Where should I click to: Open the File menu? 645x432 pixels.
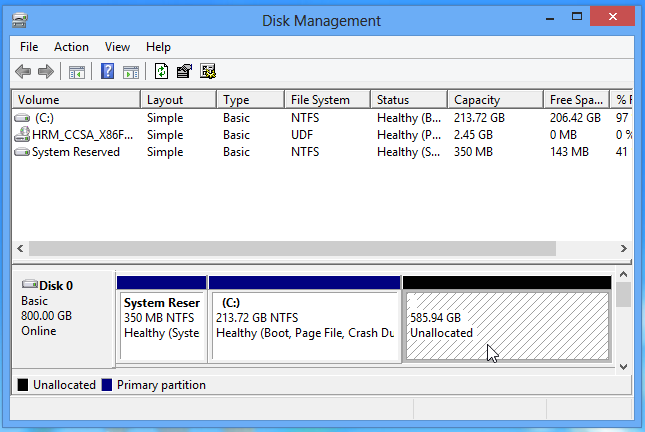[x=29, y=47]
